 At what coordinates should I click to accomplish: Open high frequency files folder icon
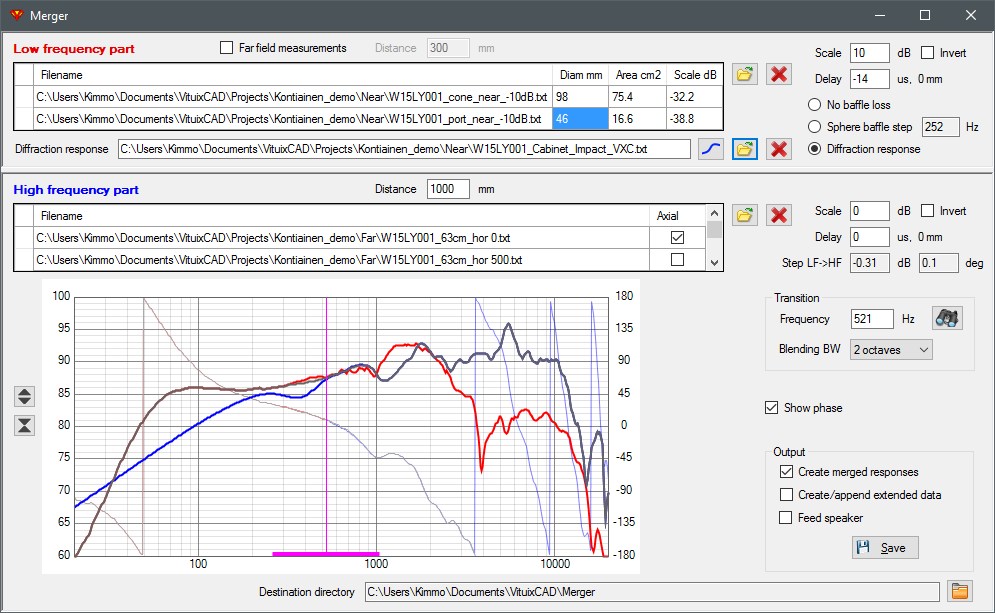(744, 215)
